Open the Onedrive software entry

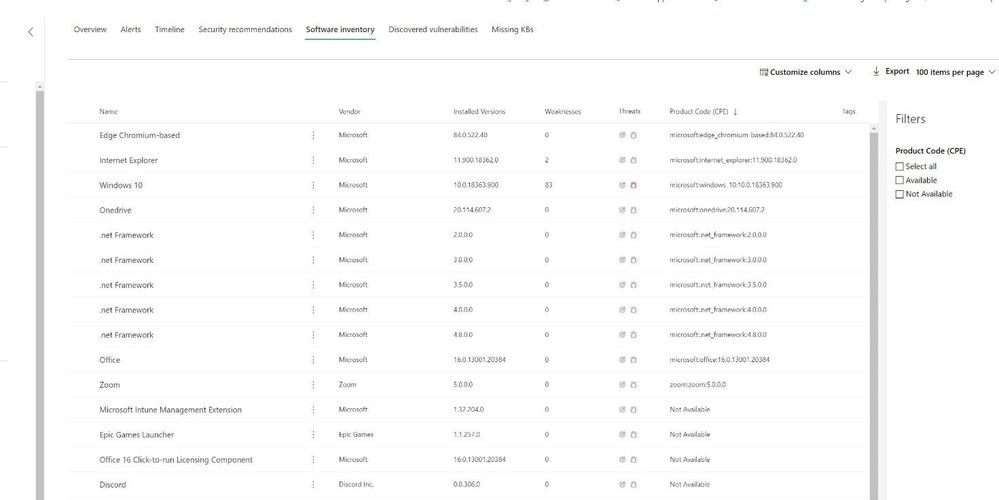[115, 210]
